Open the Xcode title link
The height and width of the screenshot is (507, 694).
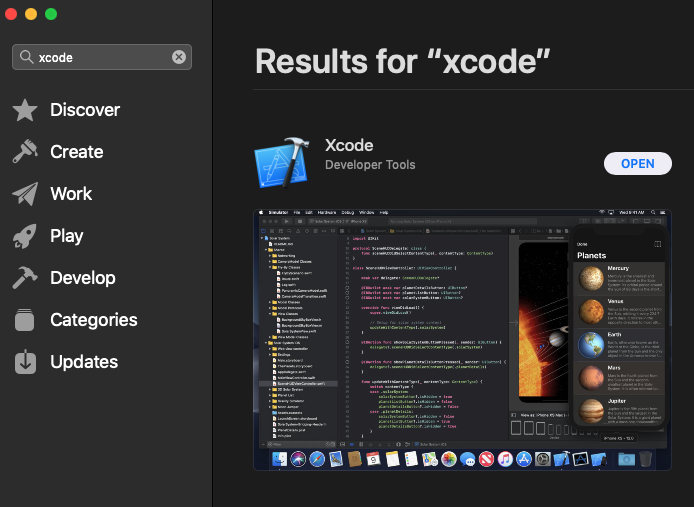[x=349, y=145]
